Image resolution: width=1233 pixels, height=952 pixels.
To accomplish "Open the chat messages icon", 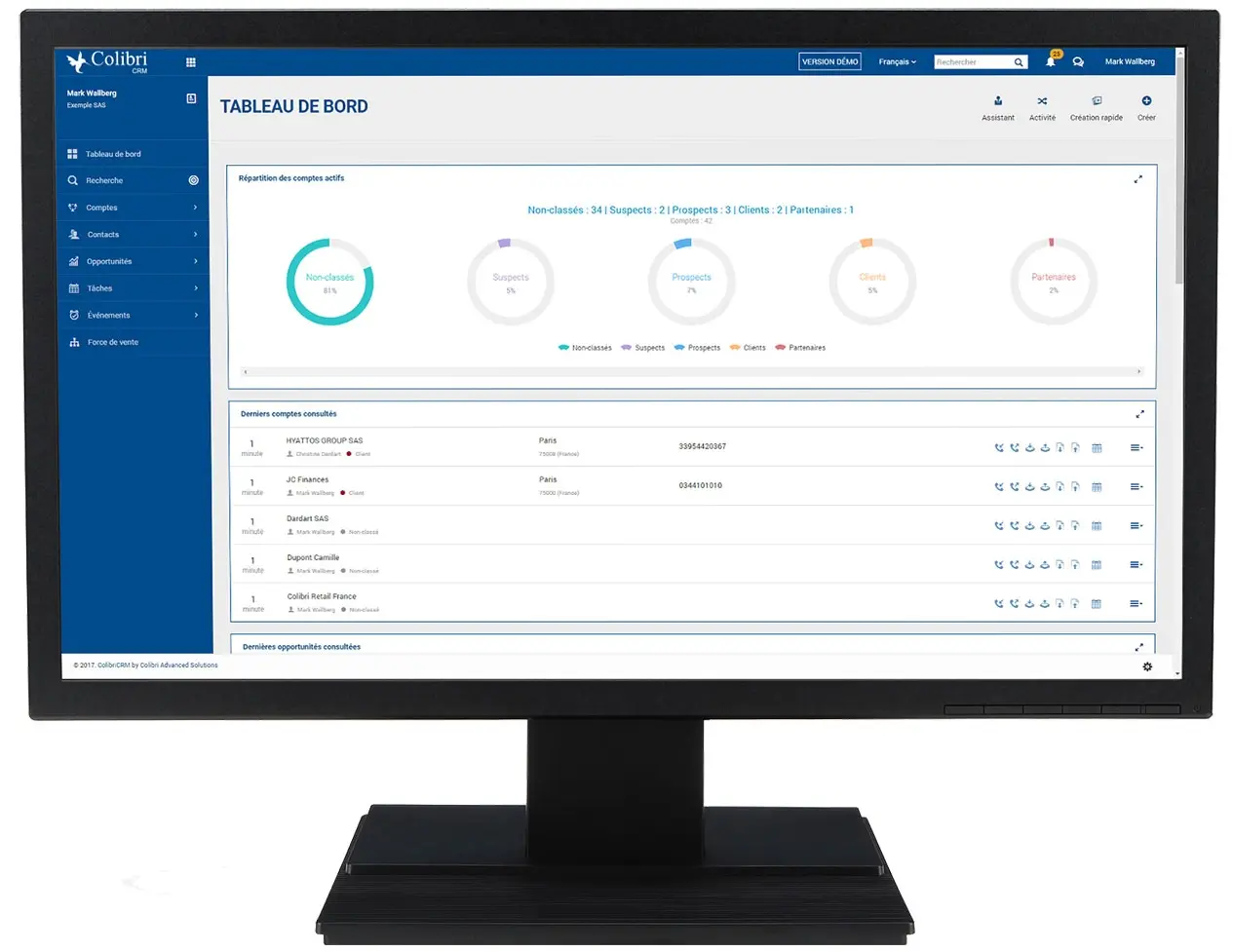I will [1078, 62].
